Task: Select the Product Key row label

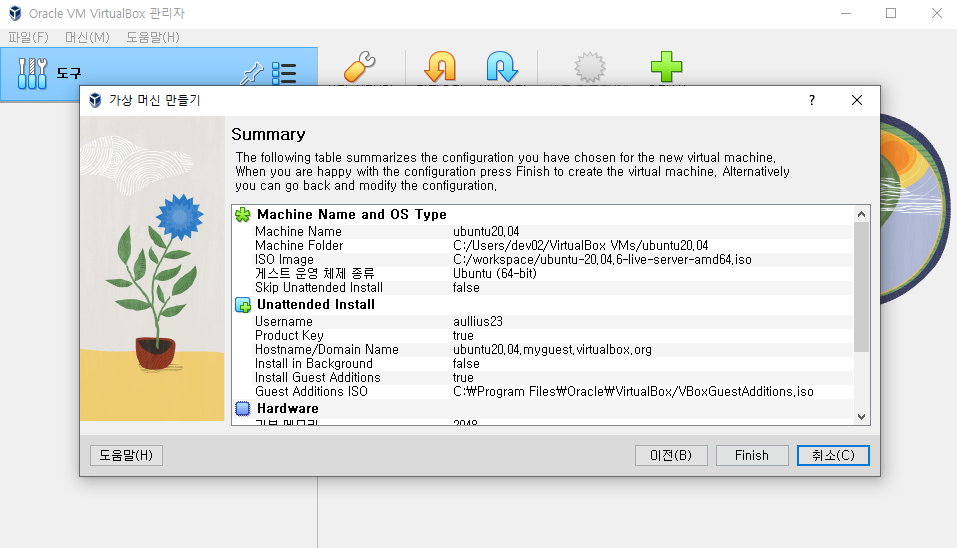Action: tap(289, 336)
